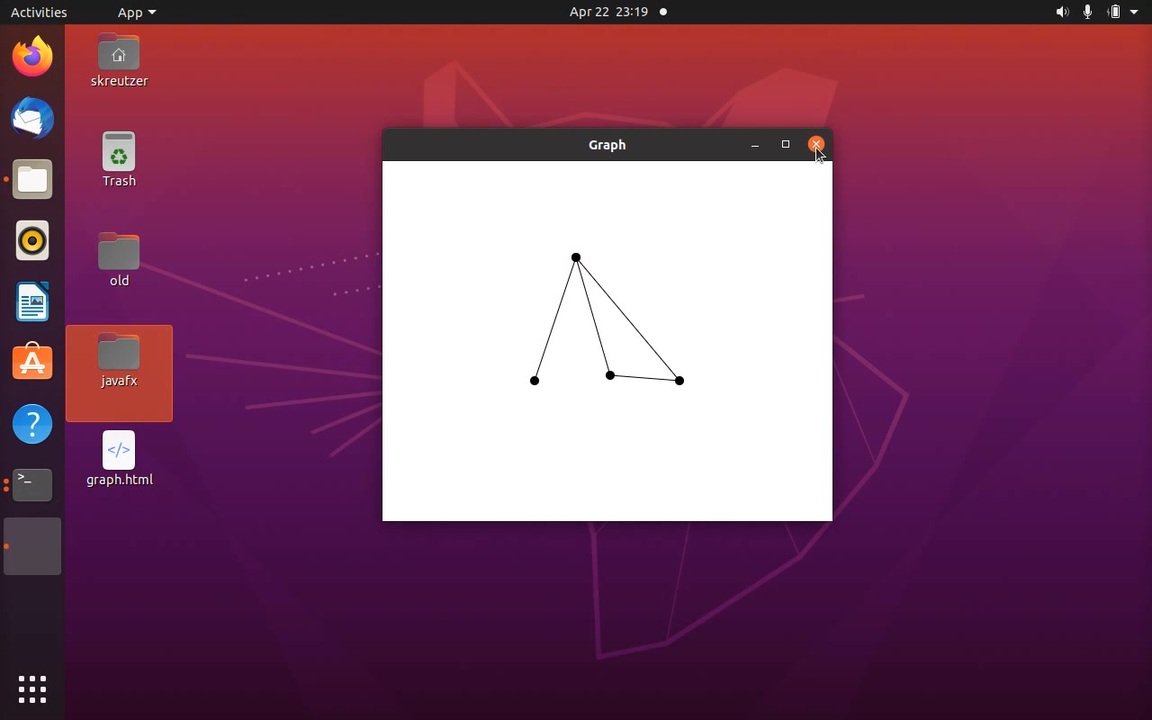The image size is (1152, 720).
Task: Click the microphone icon in top bar
Action: pyautogui.click(x=1087, y=12)
